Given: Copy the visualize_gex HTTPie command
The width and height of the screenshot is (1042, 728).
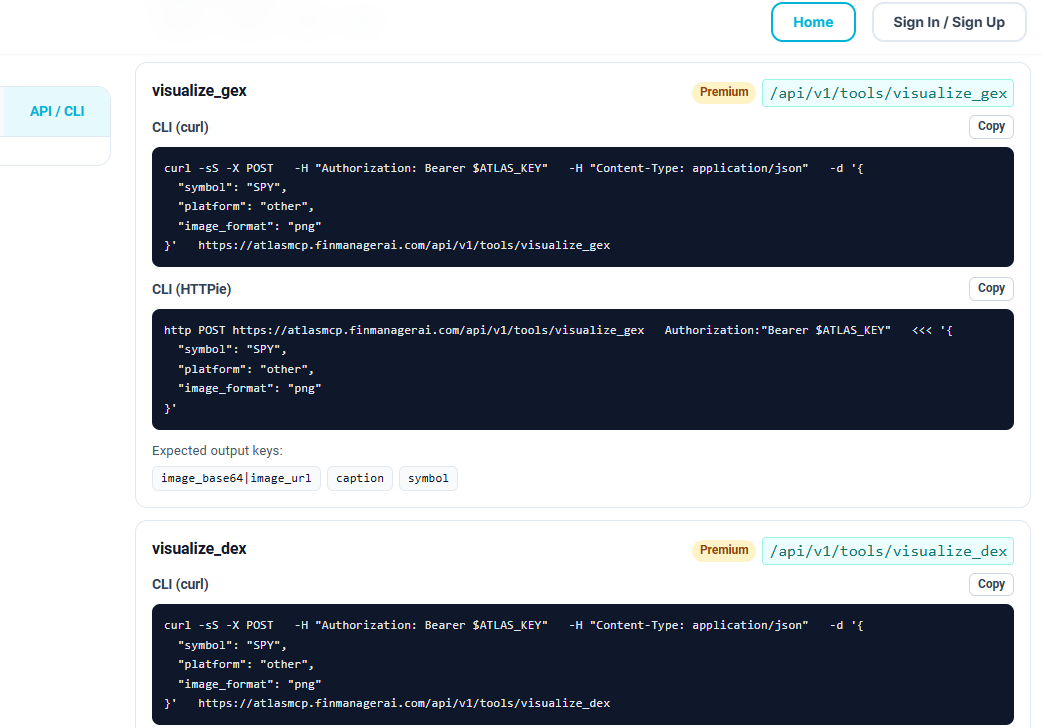Looking at the screenshot, I should 991,289.
